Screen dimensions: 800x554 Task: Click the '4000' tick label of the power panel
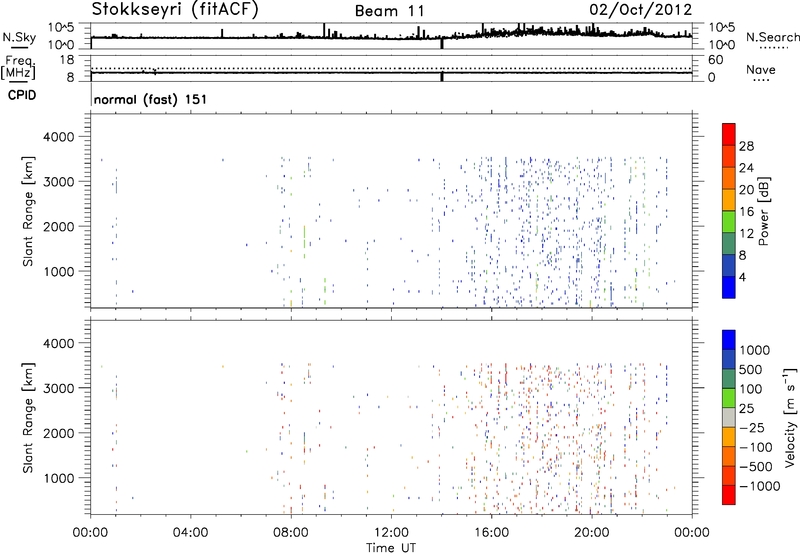[58, 137]
